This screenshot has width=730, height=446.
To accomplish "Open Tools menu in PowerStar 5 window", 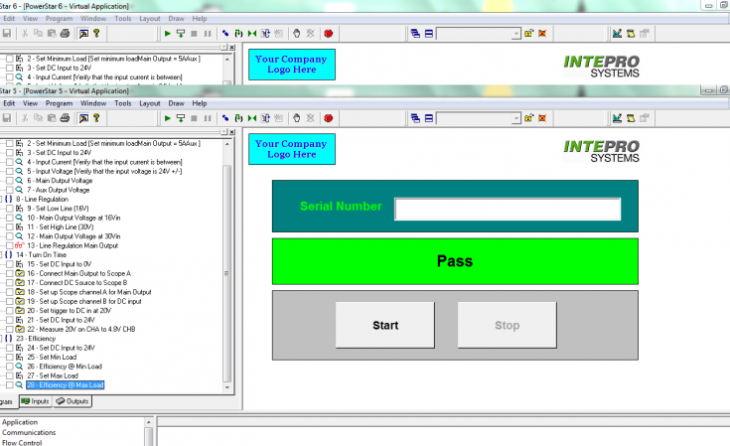I will click(x=123, y=103).
